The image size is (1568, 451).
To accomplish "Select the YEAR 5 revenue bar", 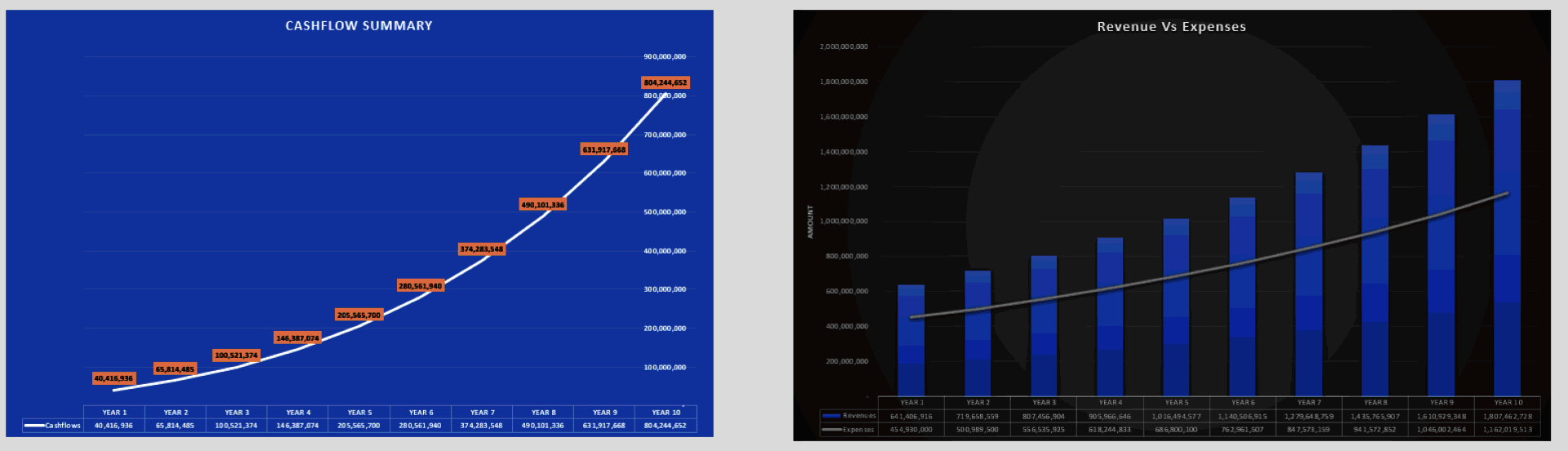I will pyautogui.click(x=1176, y=307).
